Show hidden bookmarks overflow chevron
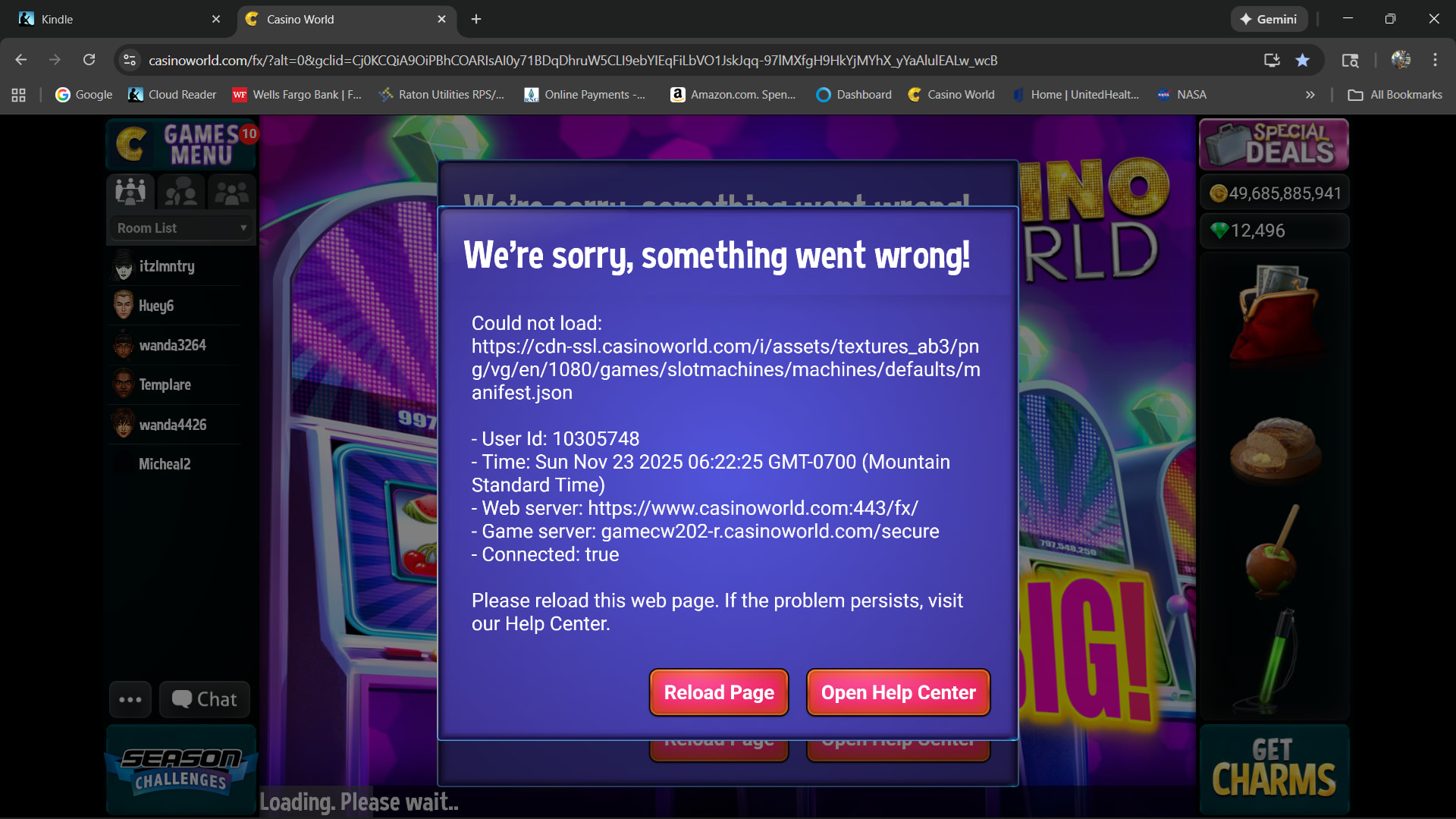 [1310, 95]
